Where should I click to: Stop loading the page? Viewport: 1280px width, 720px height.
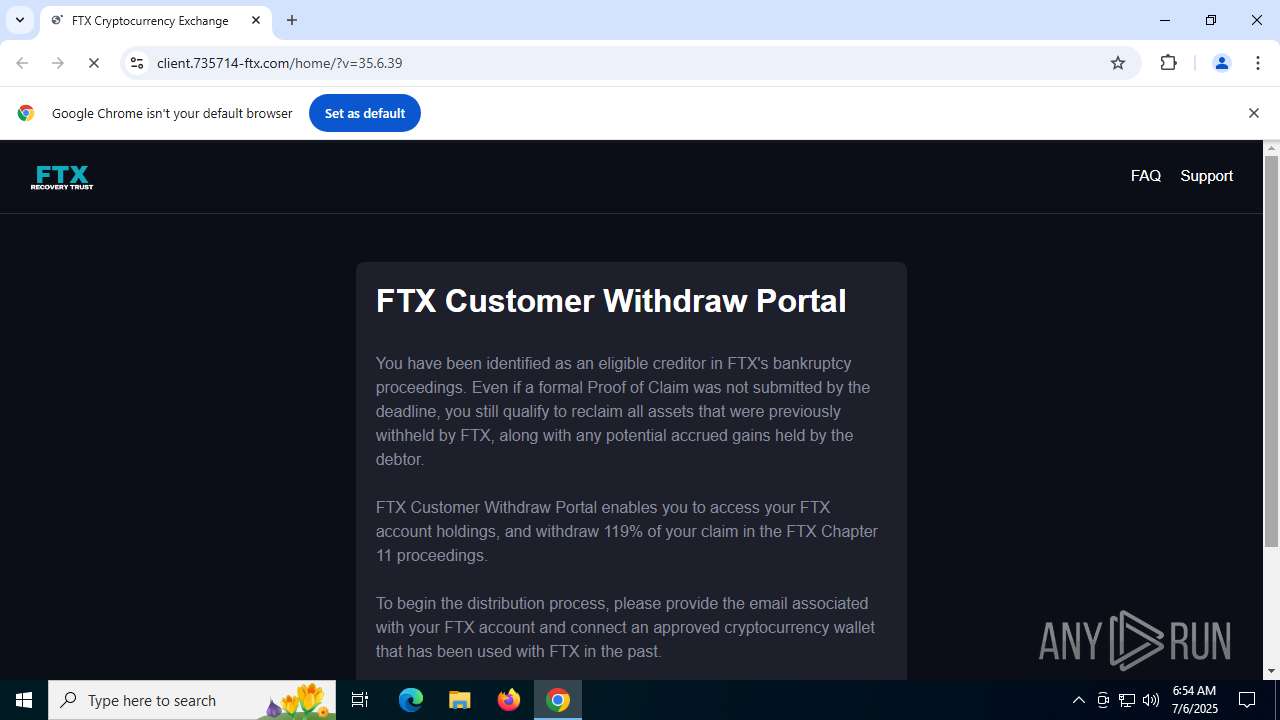click(x=94, y=63)
